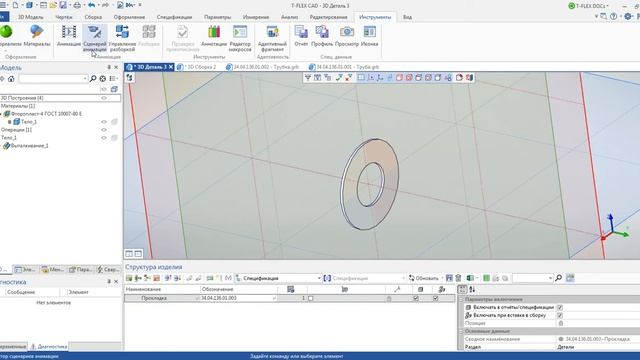640x360 pixels.
Task: Toggle visibility eye of 3D Построения
Action: (x=104, y=98)
